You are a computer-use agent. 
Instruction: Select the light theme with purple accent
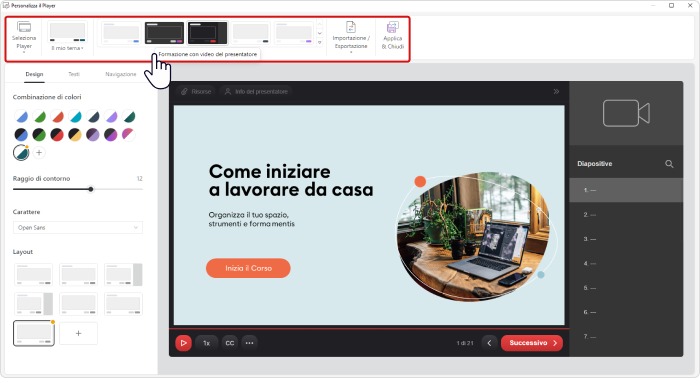click(294, 33)
